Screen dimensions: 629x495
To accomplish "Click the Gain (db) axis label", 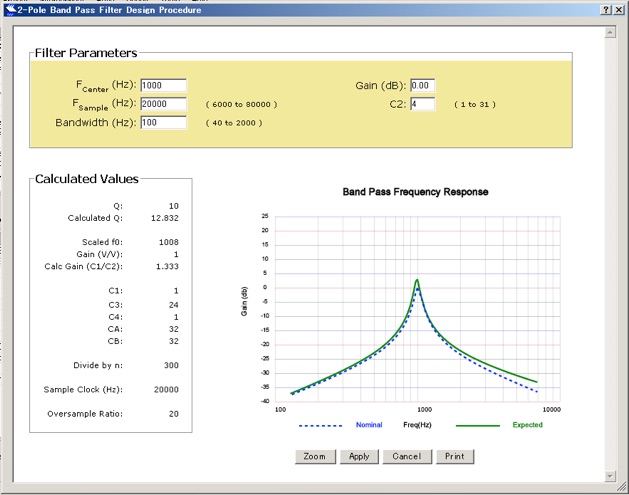I will click(244, 301).
